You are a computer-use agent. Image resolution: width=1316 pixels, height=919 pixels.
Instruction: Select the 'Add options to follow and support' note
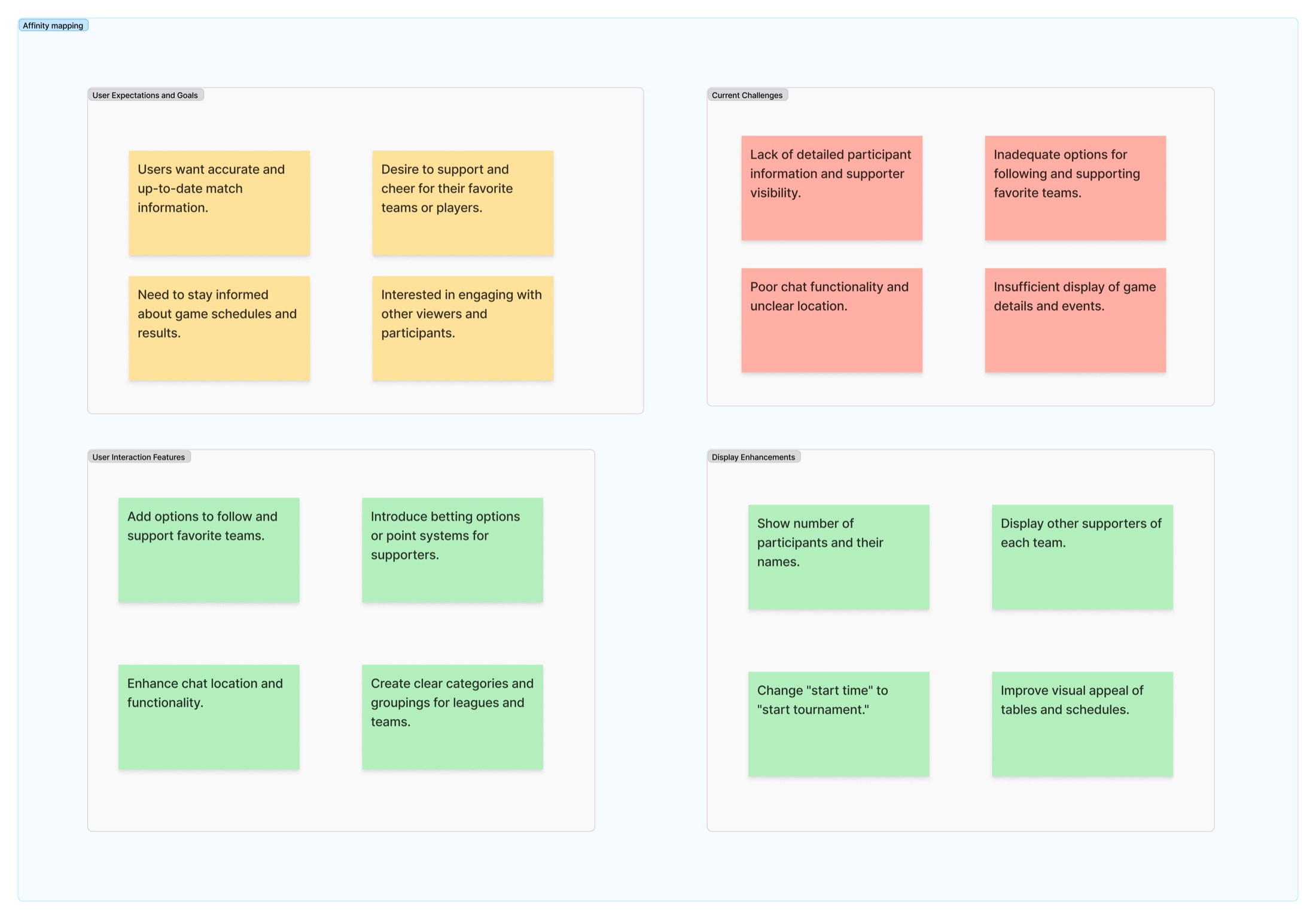tap(209, 550)
